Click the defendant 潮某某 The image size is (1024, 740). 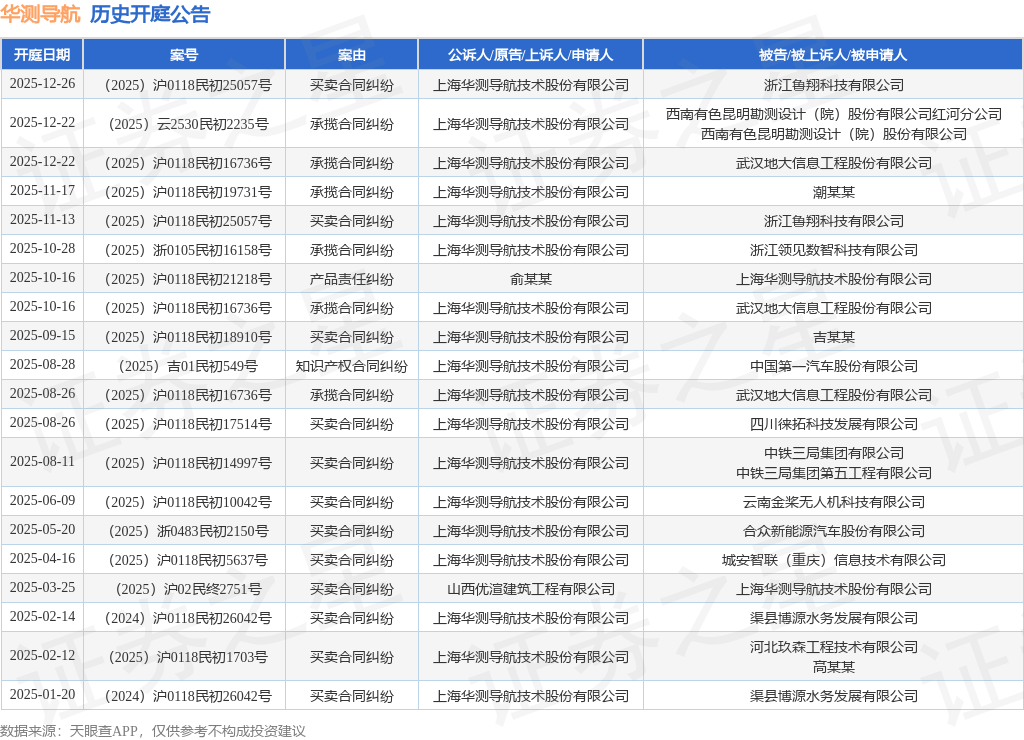(x=834, y=192)
